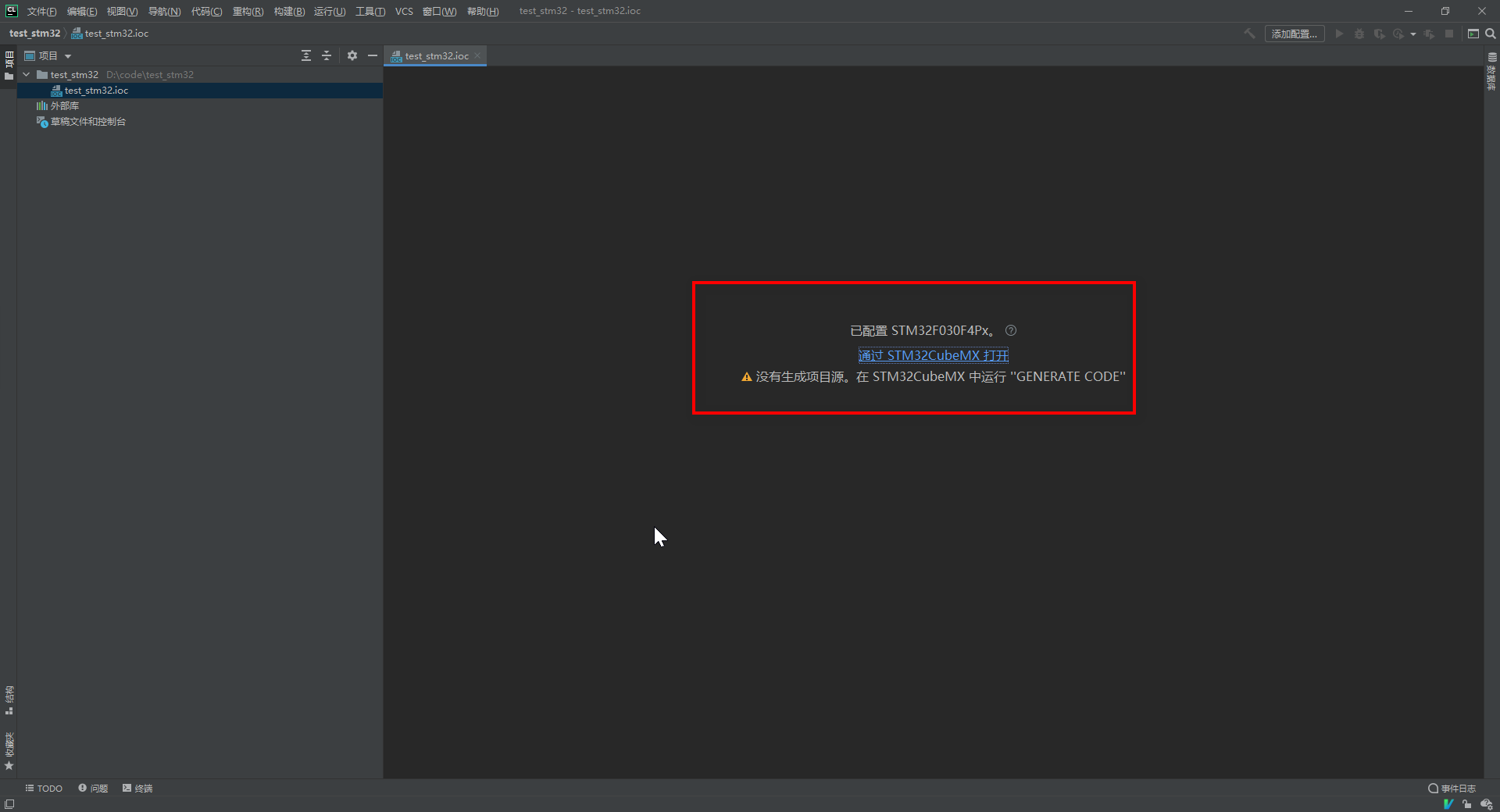
Task: Open the 视图(V) menu
Action: 122,11
